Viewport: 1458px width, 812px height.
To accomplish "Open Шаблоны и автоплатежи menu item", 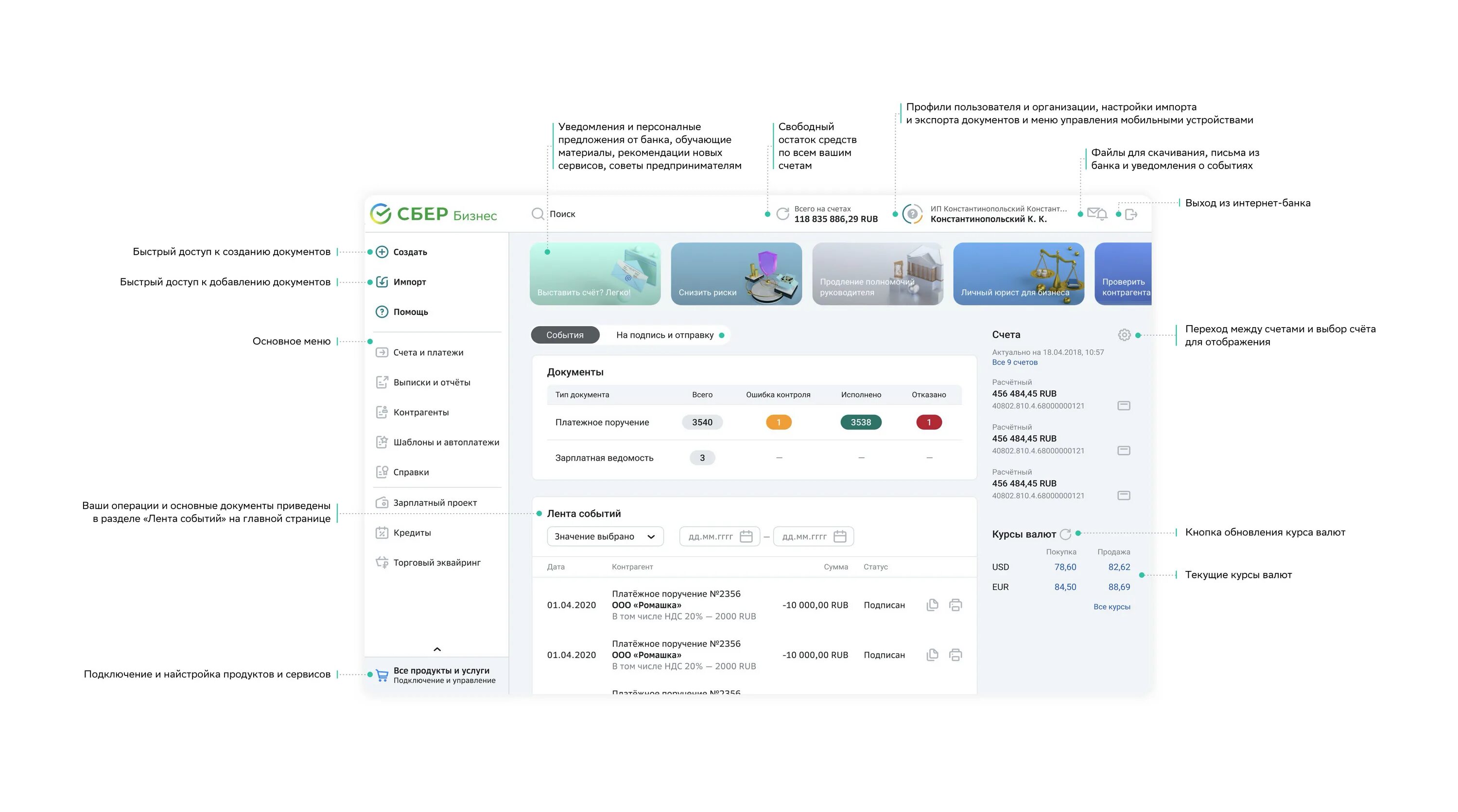I will 437,443.
